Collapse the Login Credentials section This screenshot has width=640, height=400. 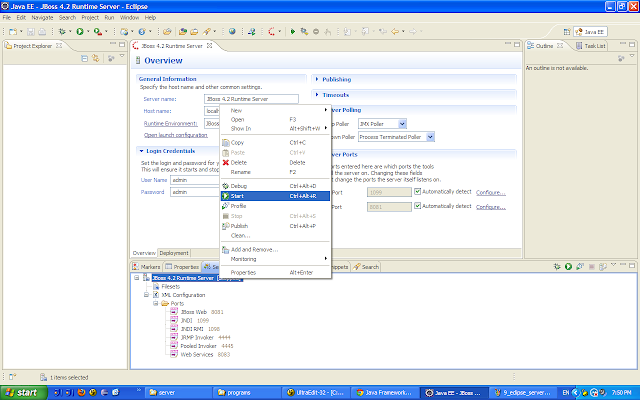[142, 151]
